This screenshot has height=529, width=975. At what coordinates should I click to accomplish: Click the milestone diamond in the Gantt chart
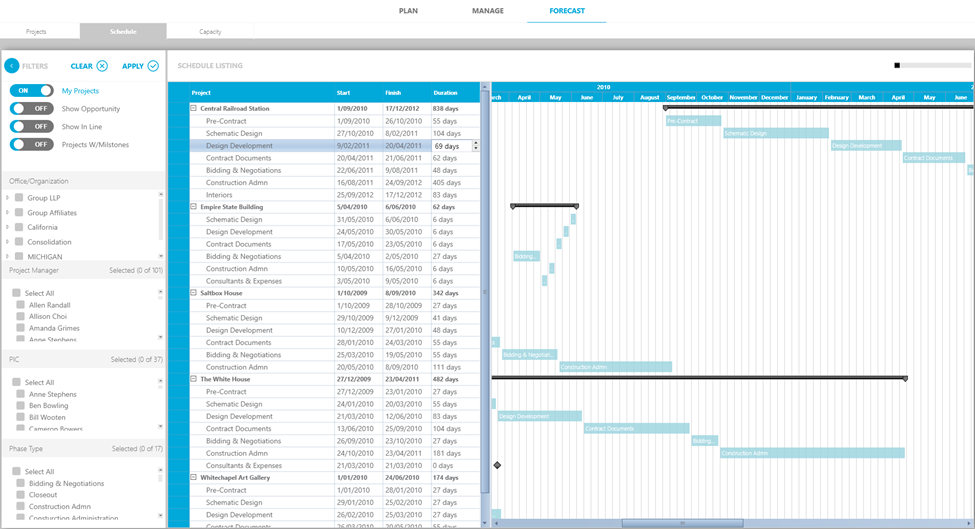click(497, 465)
